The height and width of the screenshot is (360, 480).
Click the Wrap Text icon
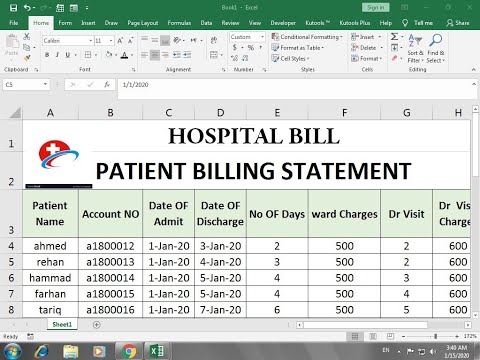(x=214, y=40)
